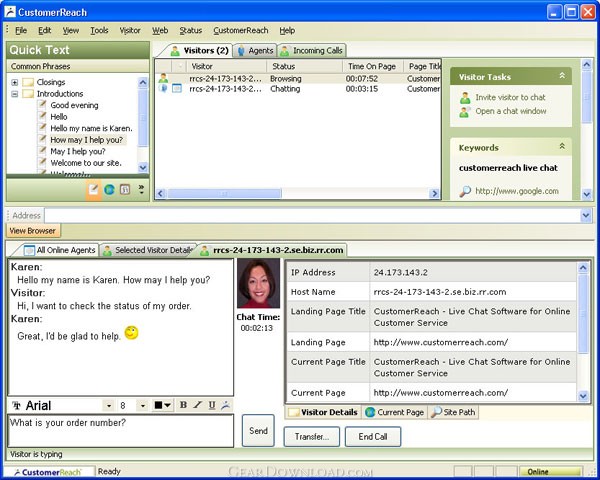
Task: Click the http://www.google.com link
Action: click(x=517, y=191)
